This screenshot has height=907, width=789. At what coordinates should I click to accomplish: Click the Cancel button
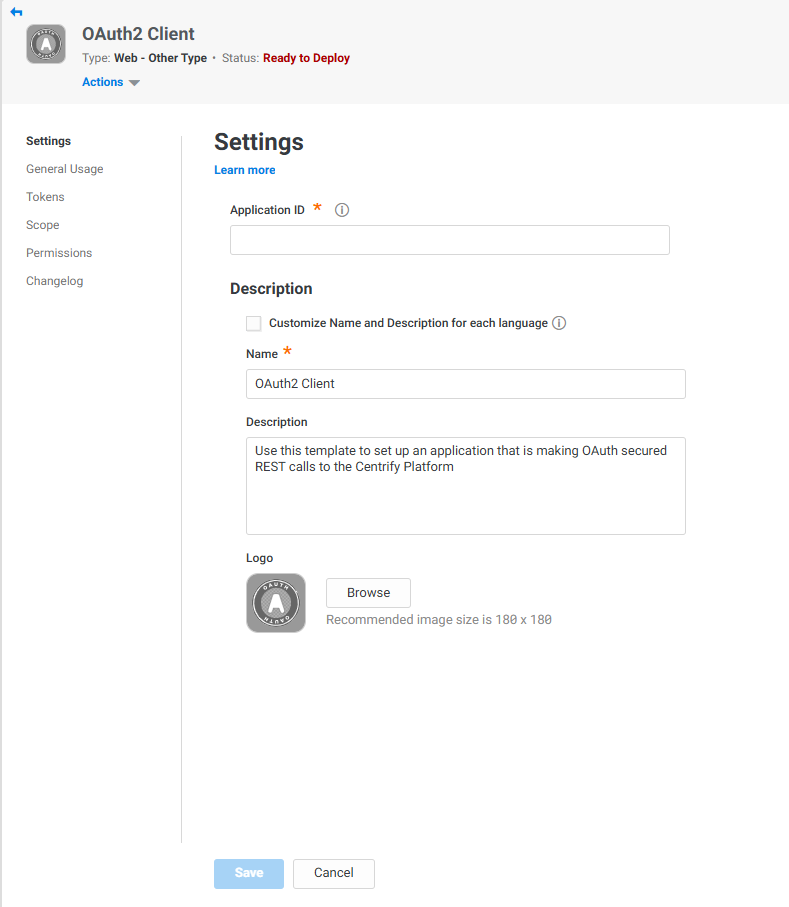pyautogui.click(x=333, y=873)
